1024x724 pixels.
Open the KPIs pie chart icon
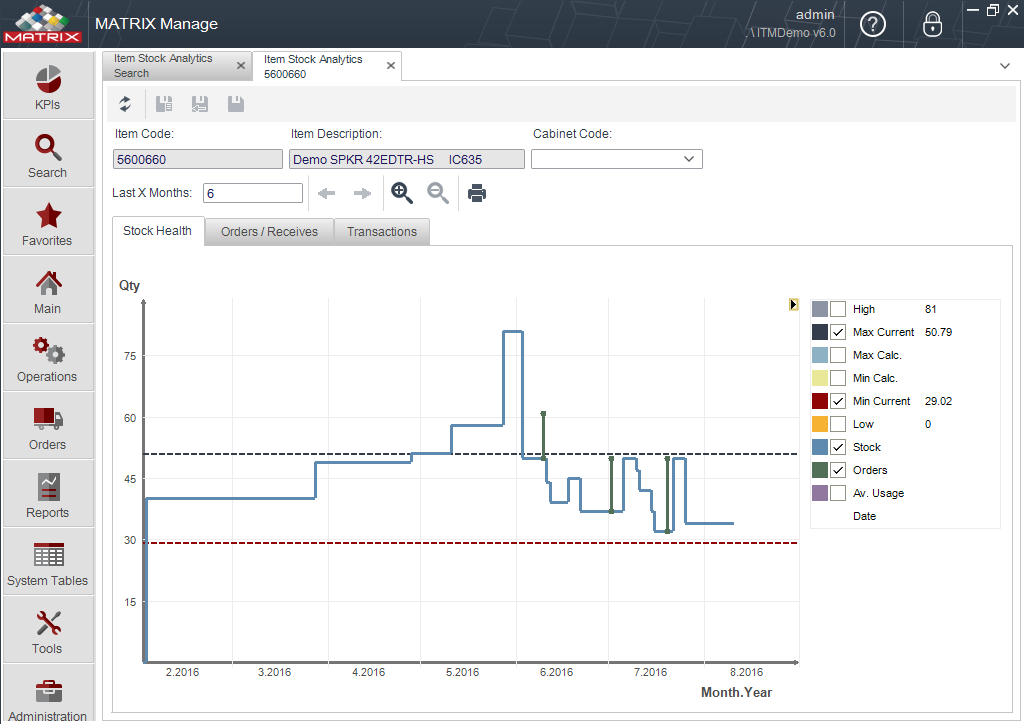coord(48,80)
